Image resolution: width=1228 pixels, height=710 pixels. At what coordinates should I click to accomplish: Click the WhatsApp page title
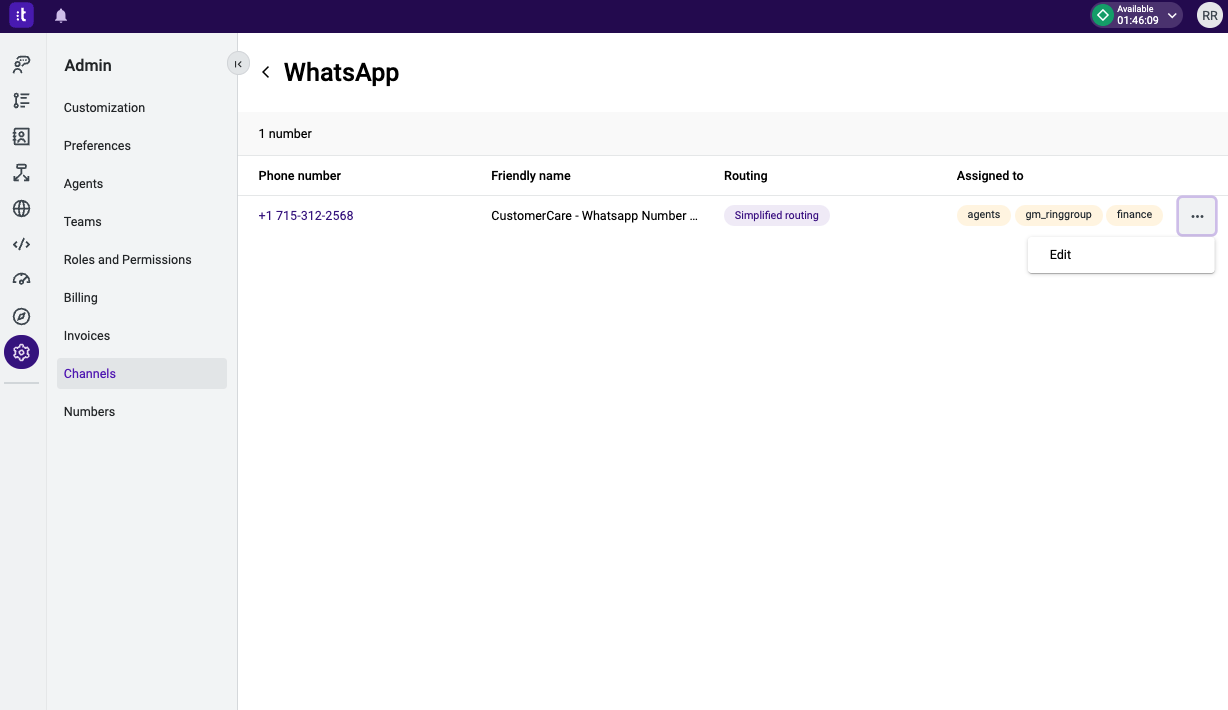[341, 72]
